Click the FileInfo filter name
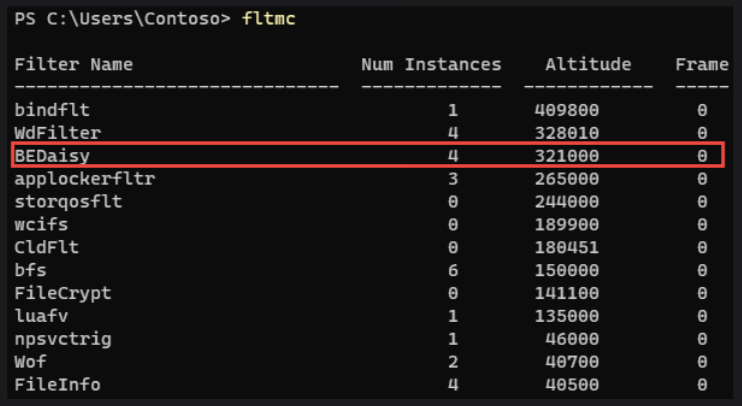This screenshot has height=406, width=742. [x=57, y=384]
